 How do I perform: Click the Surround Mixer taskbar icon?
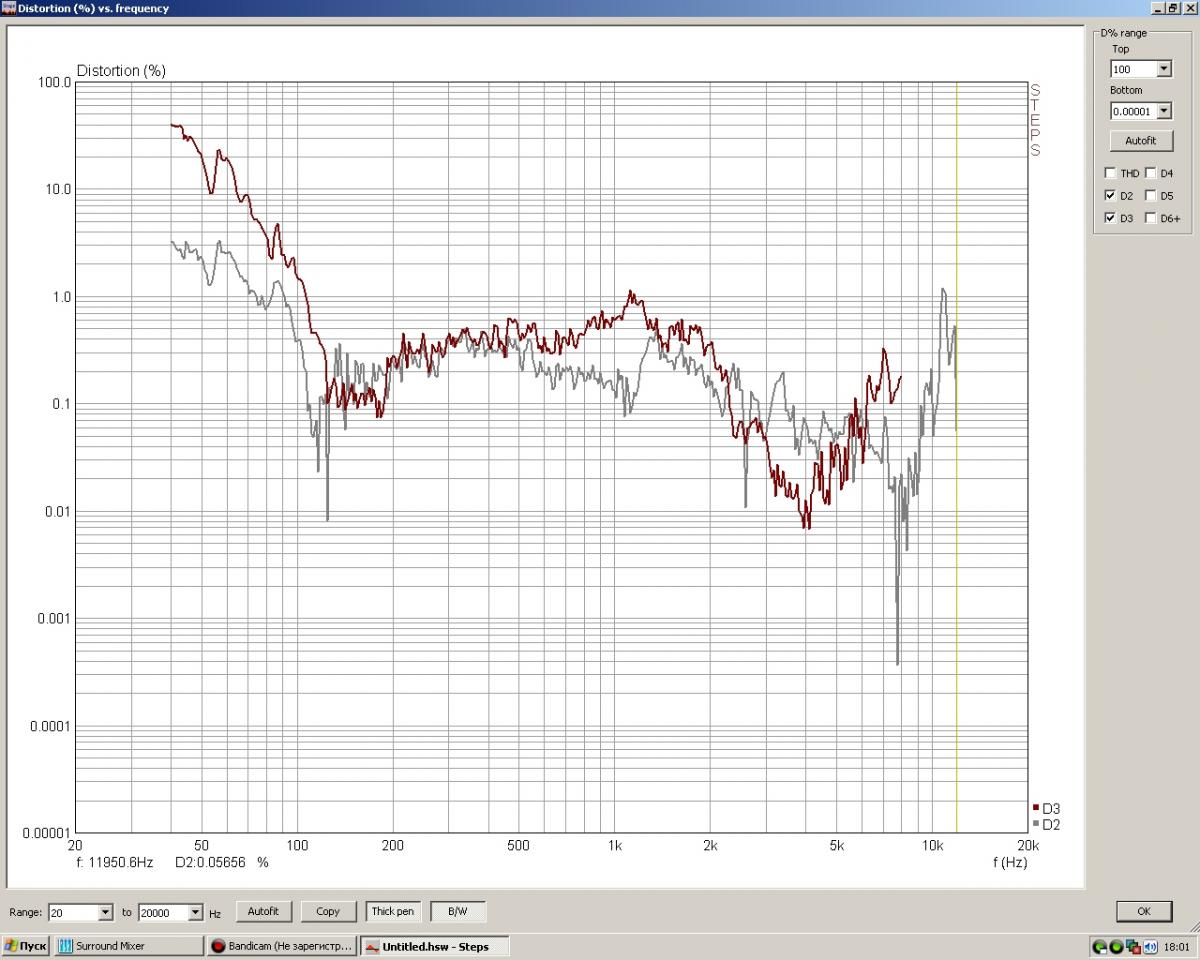pos(66,946)
